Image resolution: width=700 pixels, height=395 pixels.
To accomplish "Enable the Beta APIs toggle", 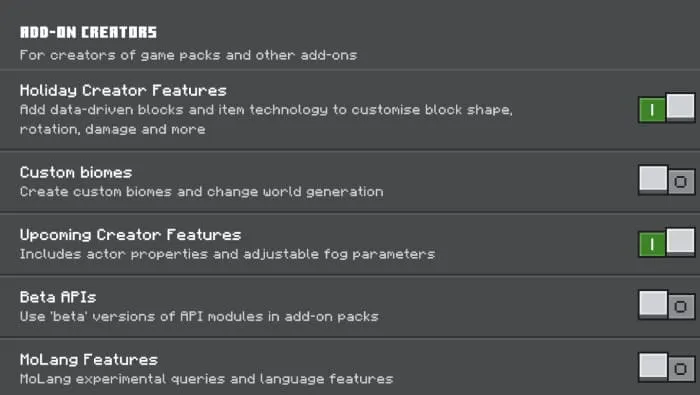I will (x=667, y=305).
